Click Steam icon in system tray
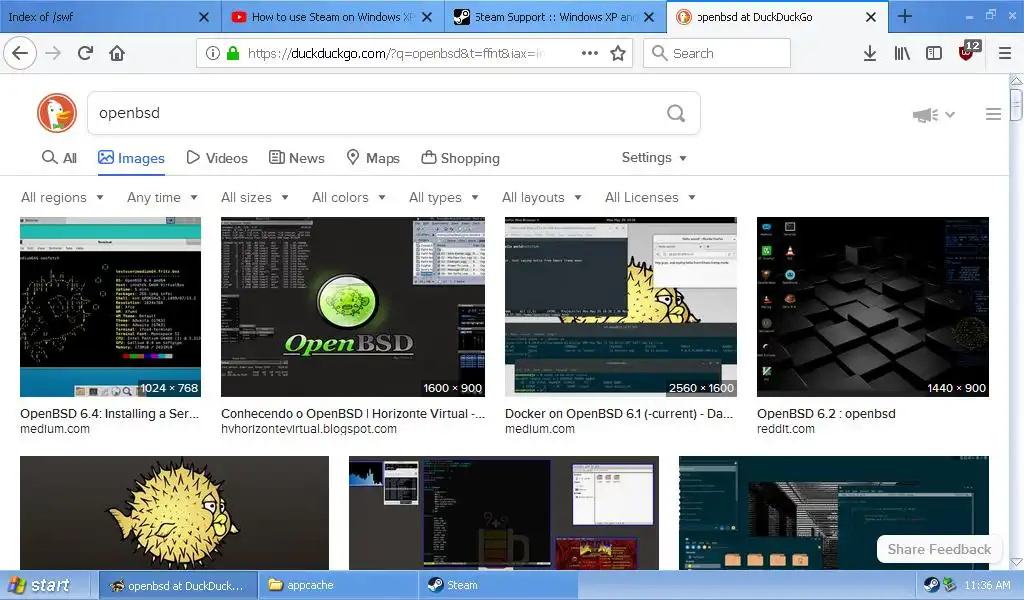The width and height of the screenshot is (1024, 600). [x=931, y=585]
